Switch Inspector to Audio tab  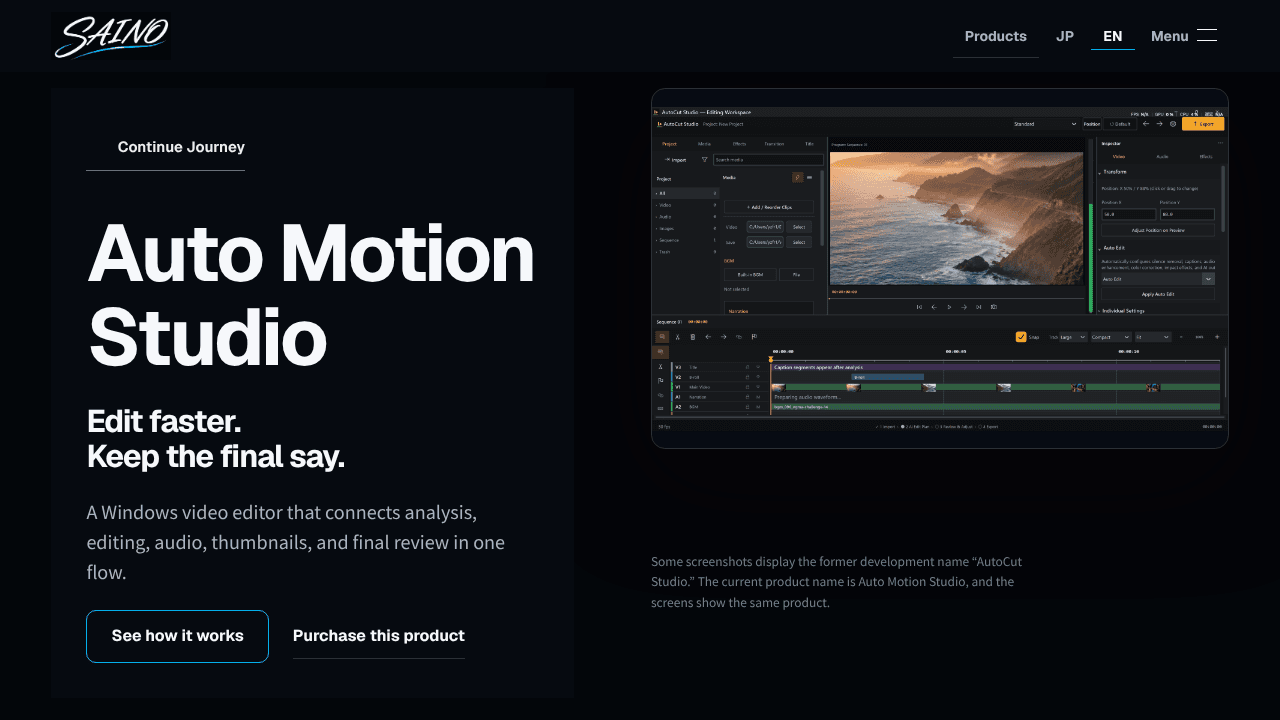tap(1162, 156)
